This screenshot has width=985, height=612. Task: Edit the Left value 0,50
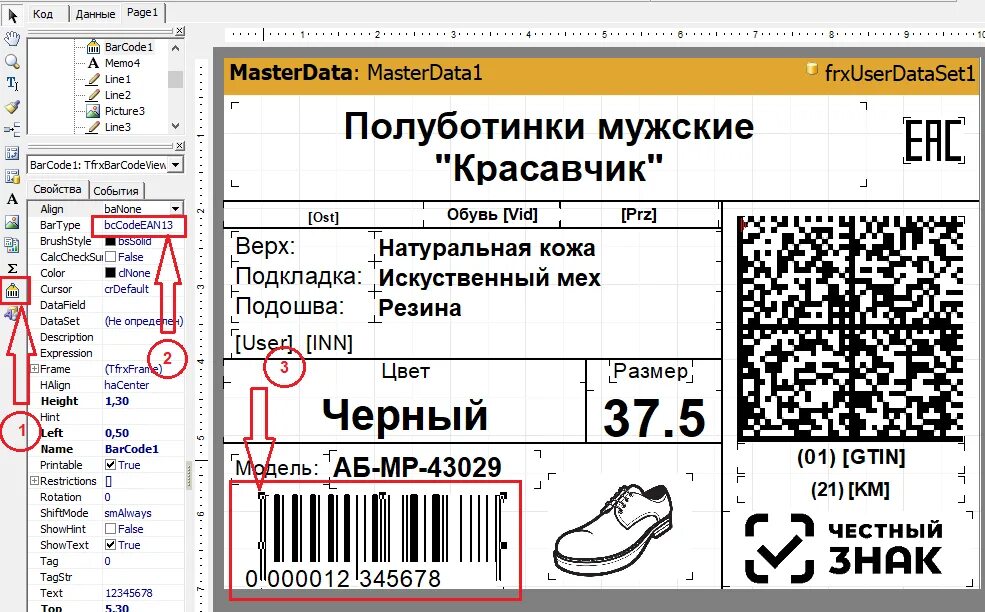coord(143,433)
